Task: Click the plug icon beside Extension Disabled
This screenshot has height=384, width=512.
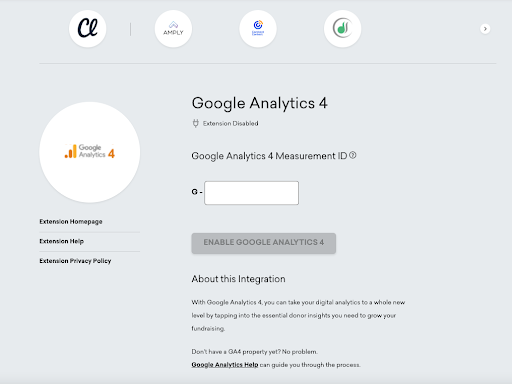Action: coord(196,123)
